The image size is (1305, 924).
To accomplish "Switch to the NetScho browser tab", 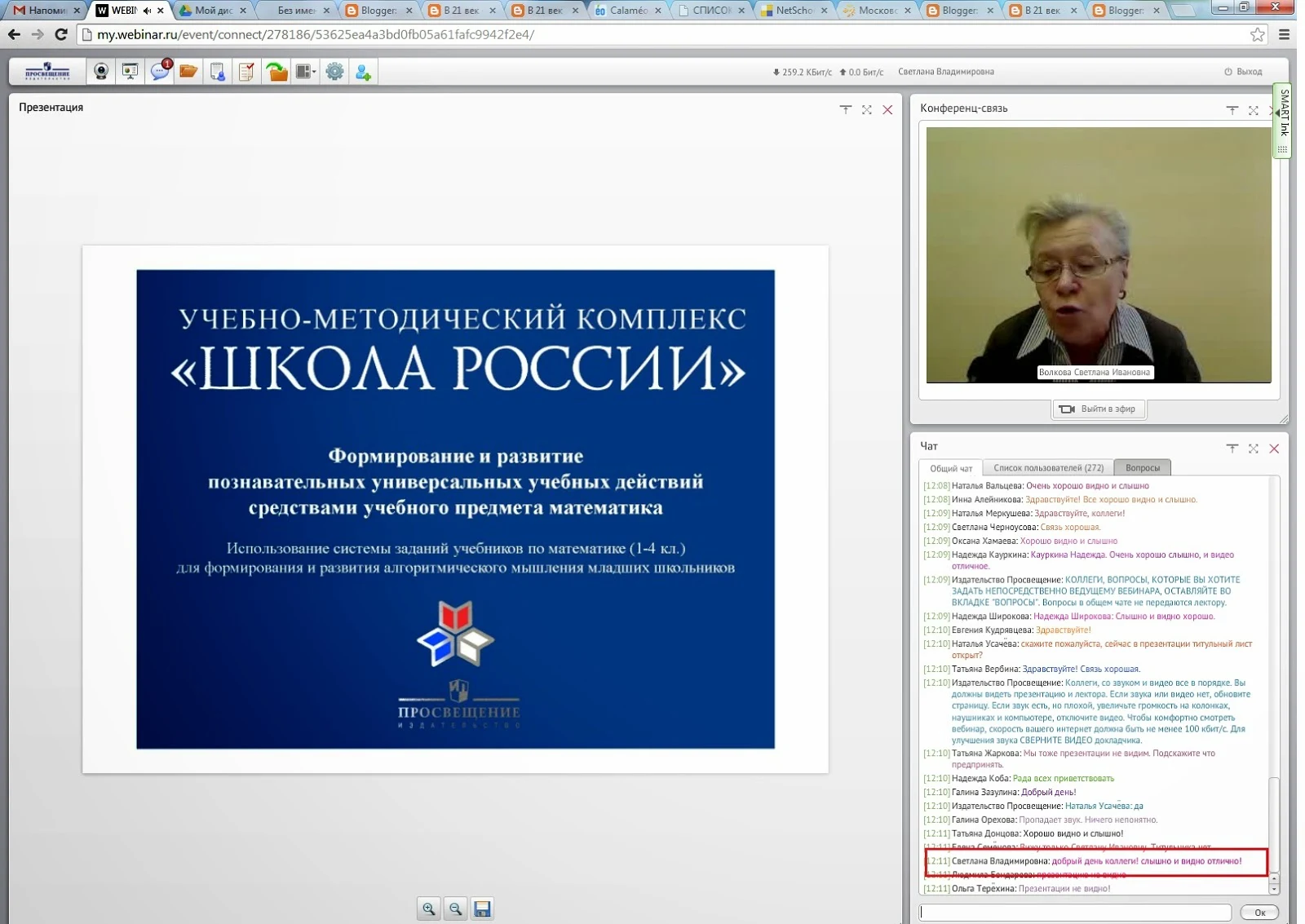I will coord(794,11).
